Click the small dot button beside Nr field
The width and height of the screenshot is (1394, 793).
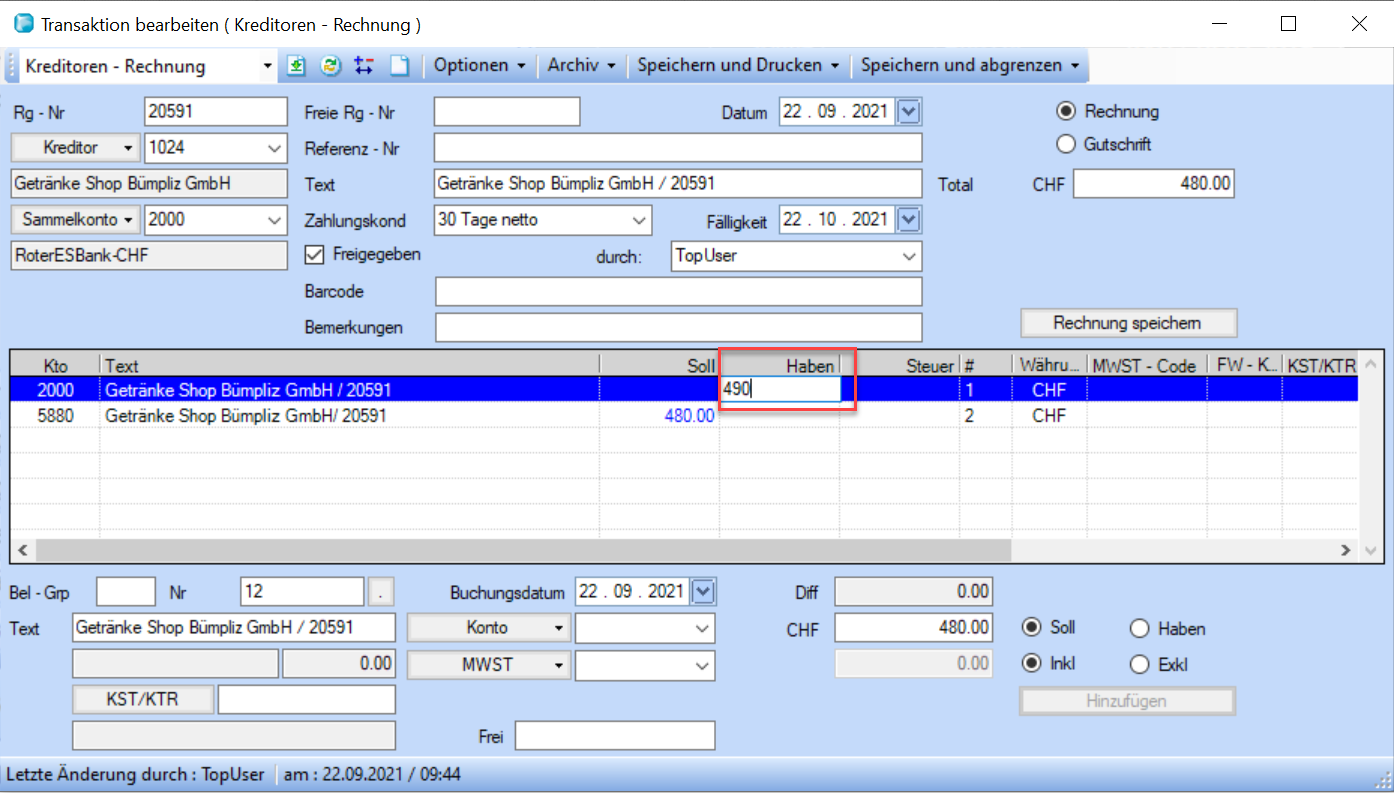point(380,592)
